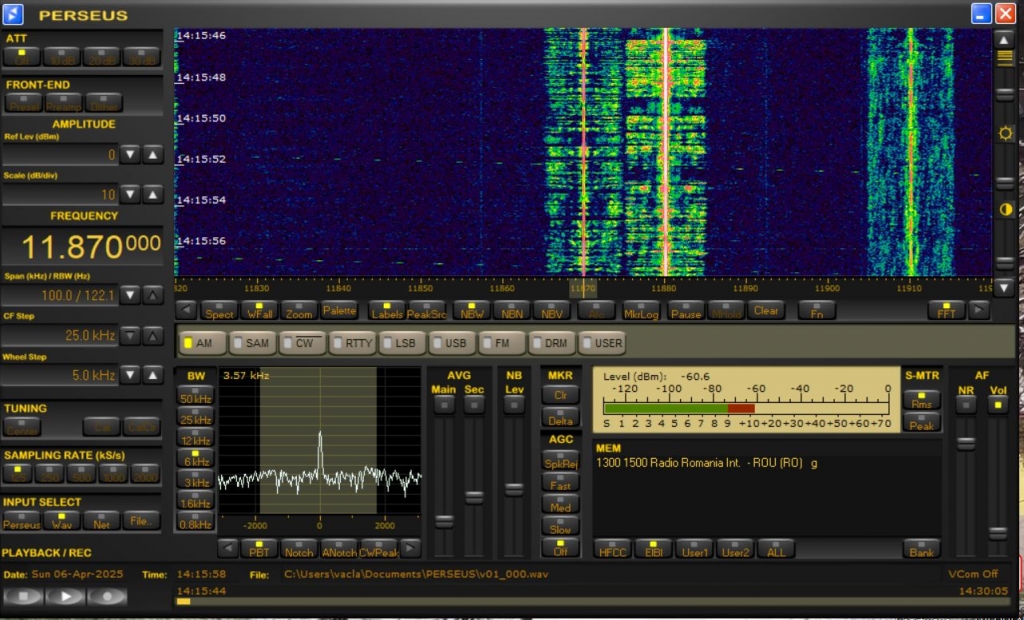The width and height of the screenshot is (1024, 620).
Task: Toggle Dither in Front-End
Action: click(x=104, y=103)
